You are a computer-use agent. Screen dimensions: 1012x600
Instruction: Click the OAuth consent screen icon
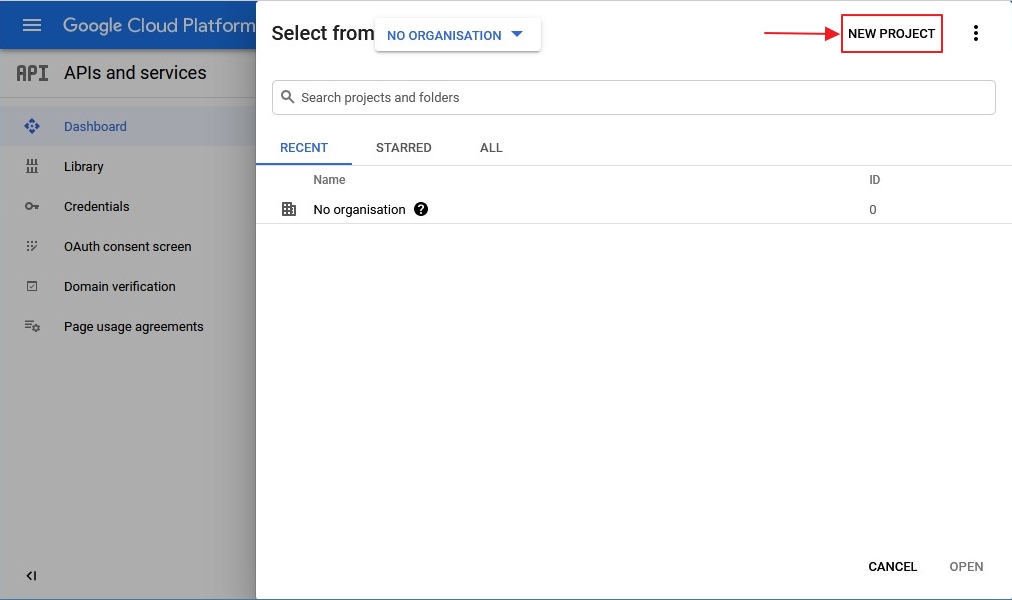32,247
